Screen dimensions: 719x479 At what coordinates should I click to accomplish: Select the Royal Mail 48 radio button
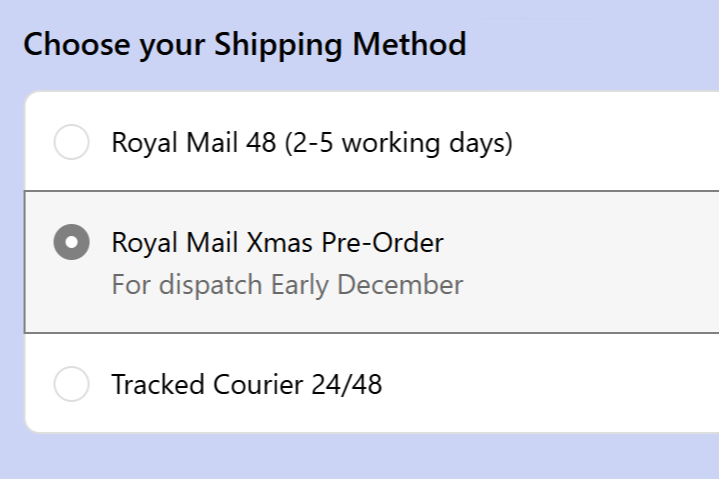[71, 142]
